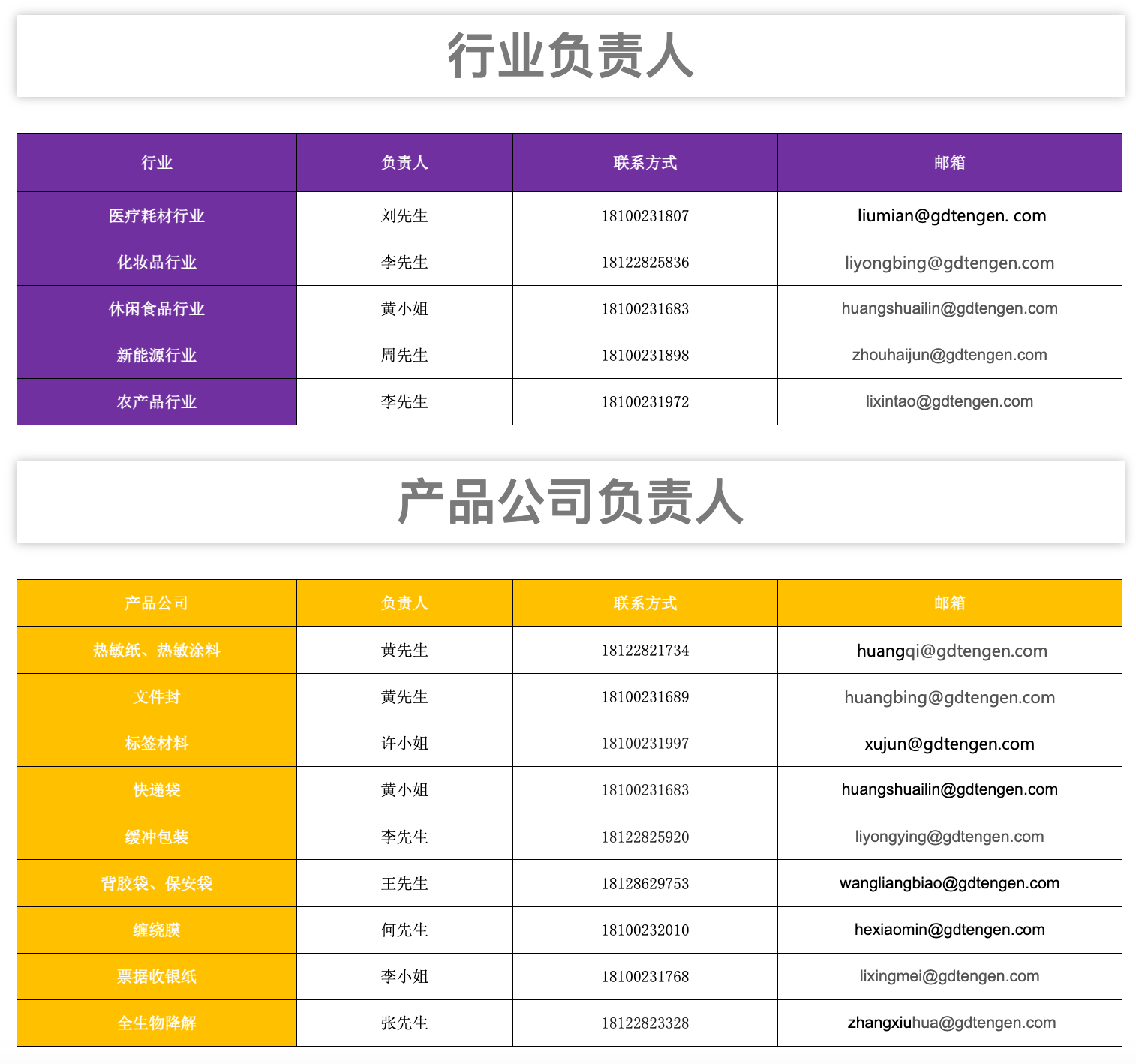This screenshot has height=1064, width=1136.
Task: Click phone number 18122825836
Action: pyautogui.click(x=645, y=263)
